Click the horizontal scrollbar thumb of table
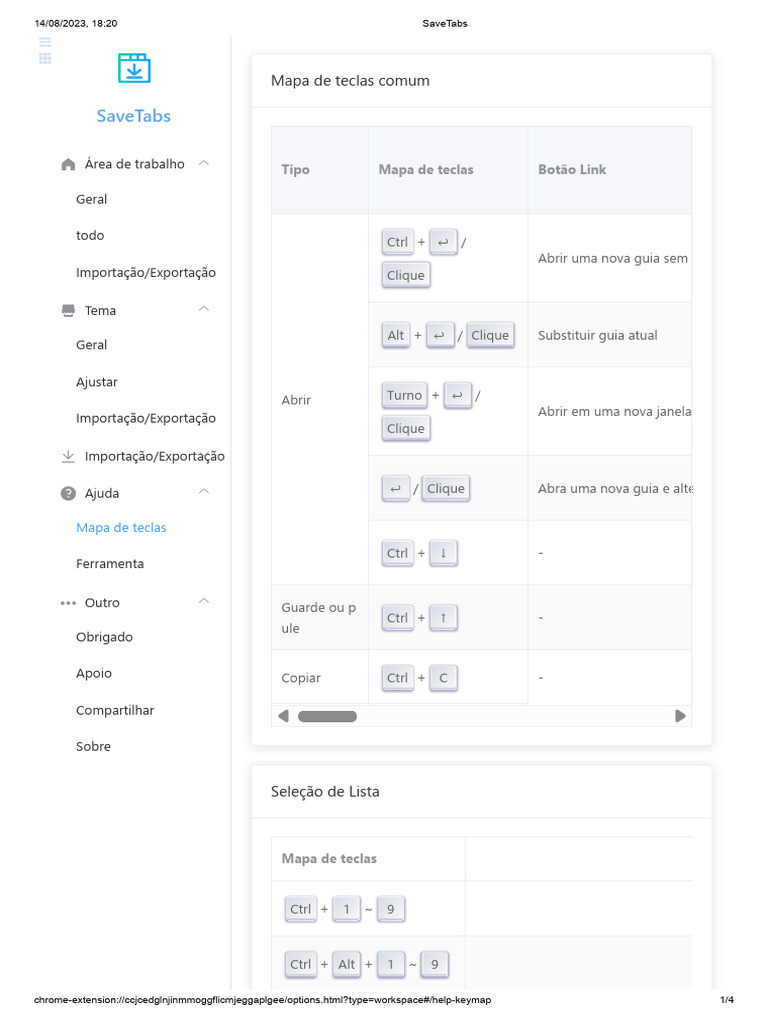This screenshot has height=1024, width=768. (x=327, y=716)
